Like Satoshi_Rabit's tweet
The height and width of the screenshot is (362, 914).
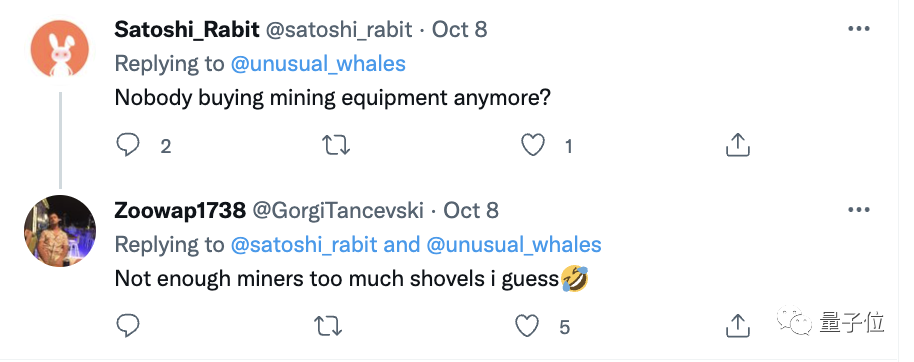(532, 145)
